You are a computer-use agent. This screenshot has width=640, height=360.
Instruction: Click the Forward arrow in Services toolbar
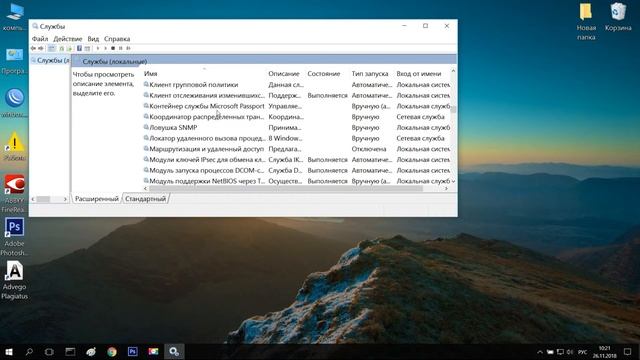[x=41, y=48]
